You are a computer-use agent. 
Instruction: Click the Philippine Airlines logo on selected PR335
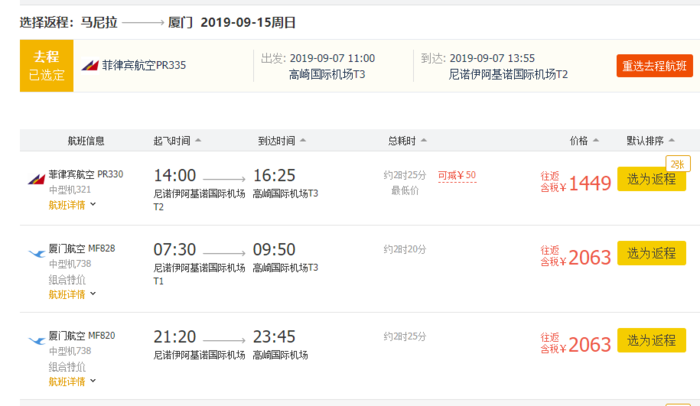(90, 66)
